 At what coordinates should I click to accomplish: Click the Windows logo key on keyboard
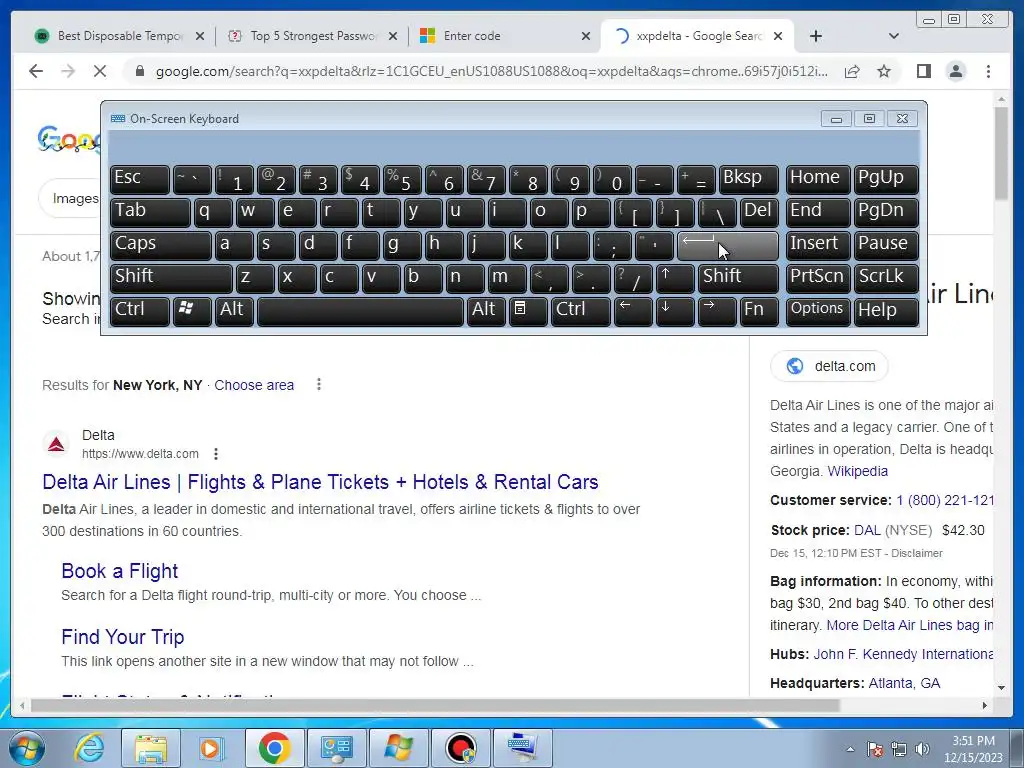coord(192,312)
